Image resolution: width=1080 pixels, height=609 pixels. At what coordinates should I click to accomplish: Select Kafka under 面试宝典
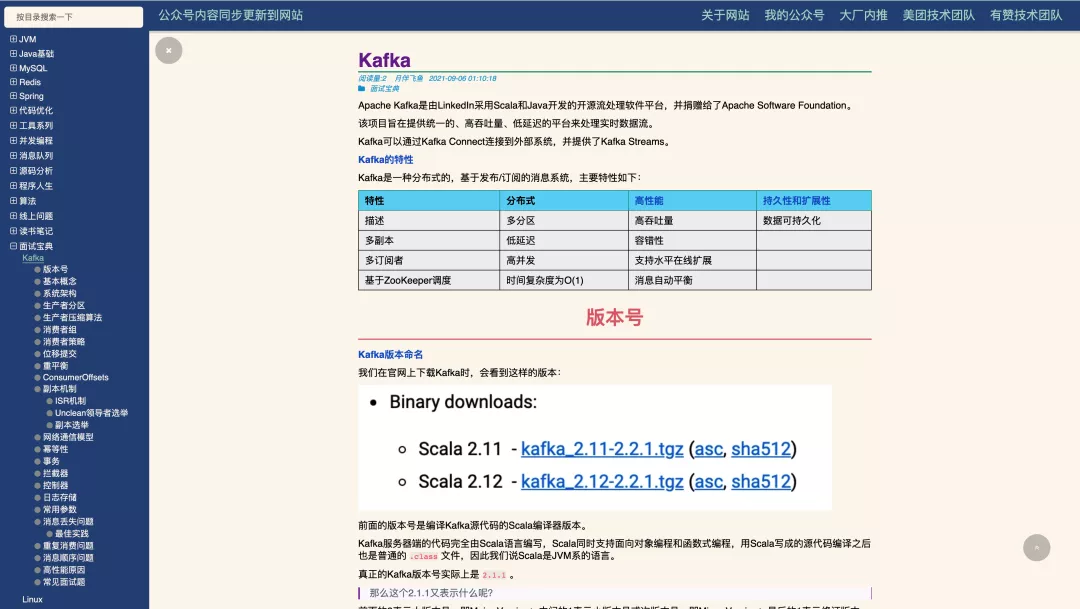click(34, 257)
